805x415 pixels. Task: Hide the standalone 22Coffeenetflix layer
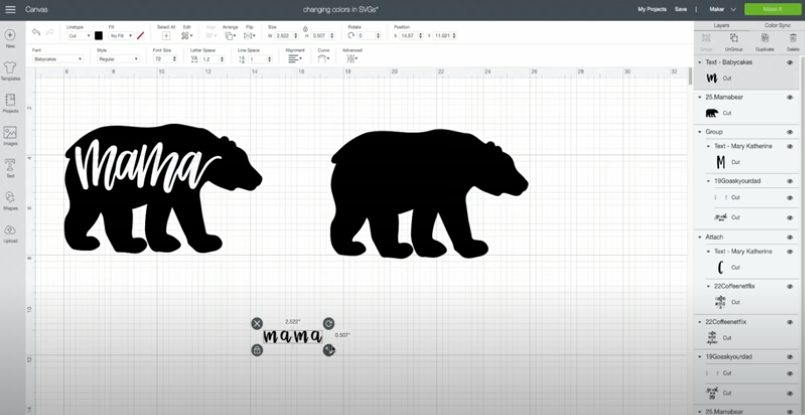click(x=790, y=322)
